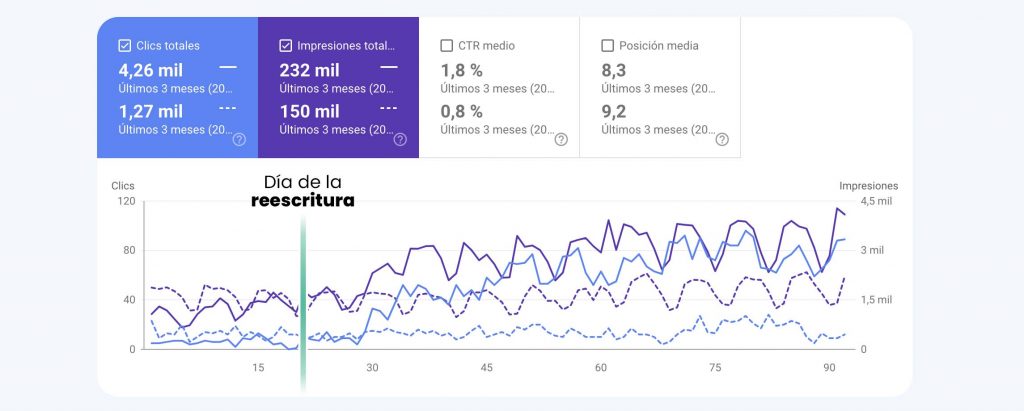The height and width of the screenshot is (411, 1024).
Task: Uncheck the Impresiones totales checkbox
Action: tap(285, 46)
